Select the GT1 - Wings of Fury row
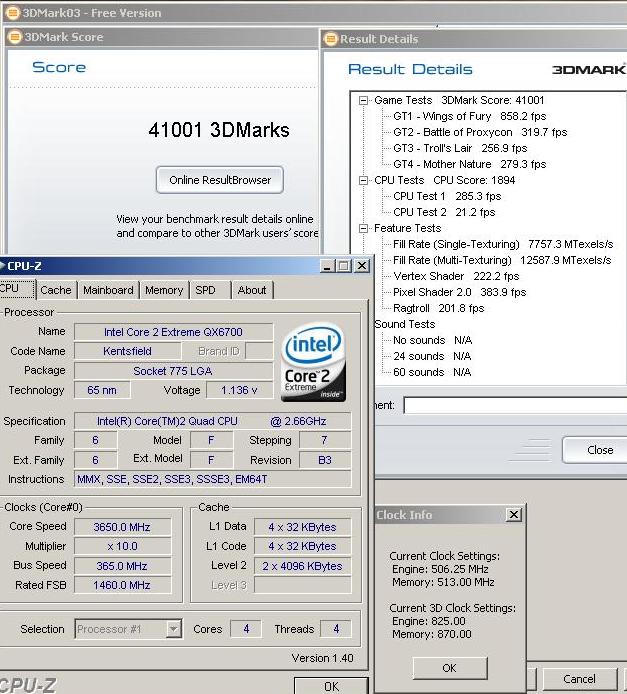 coord(469,116)
